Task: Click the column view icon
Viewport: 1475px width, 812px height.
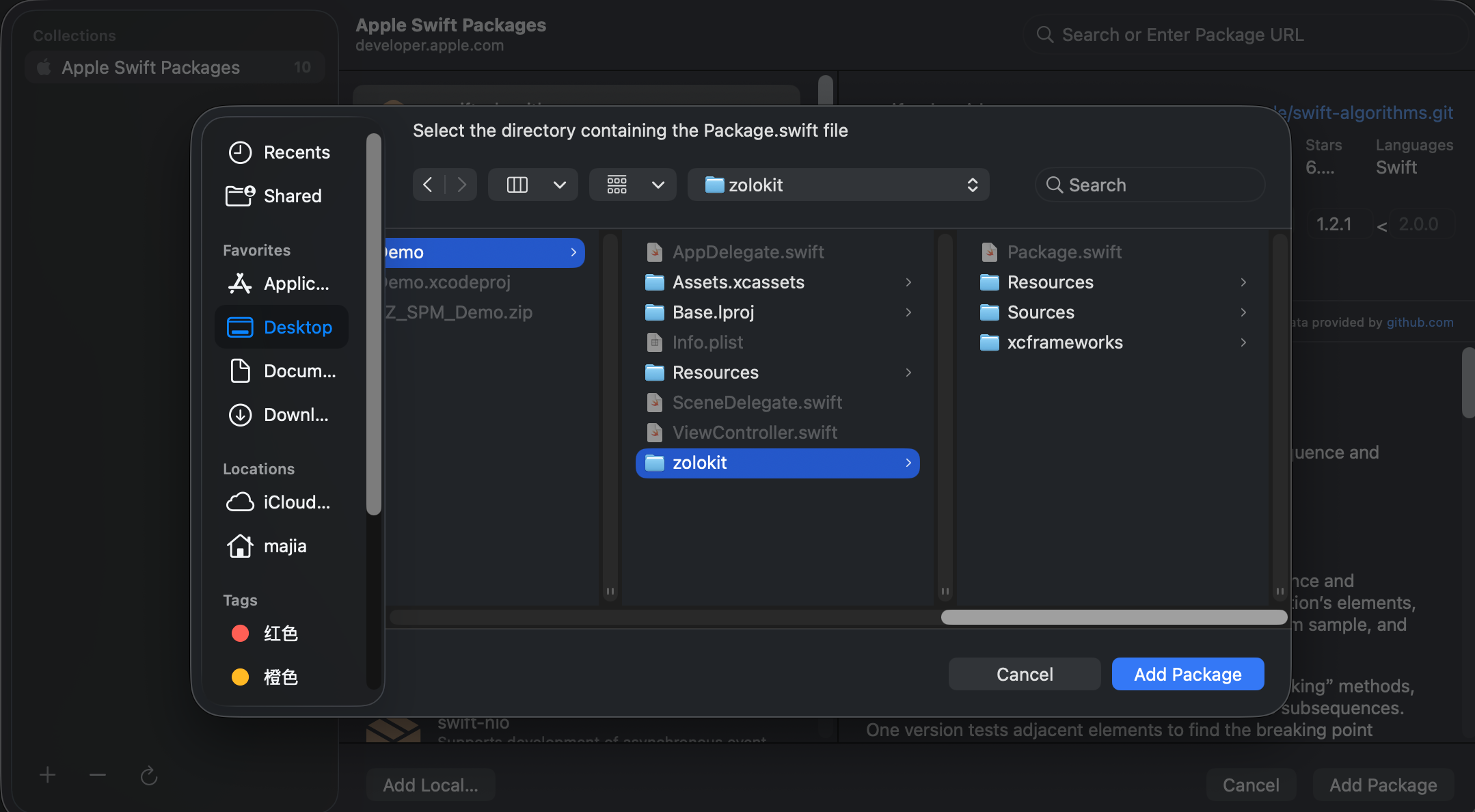Action: 517,185
